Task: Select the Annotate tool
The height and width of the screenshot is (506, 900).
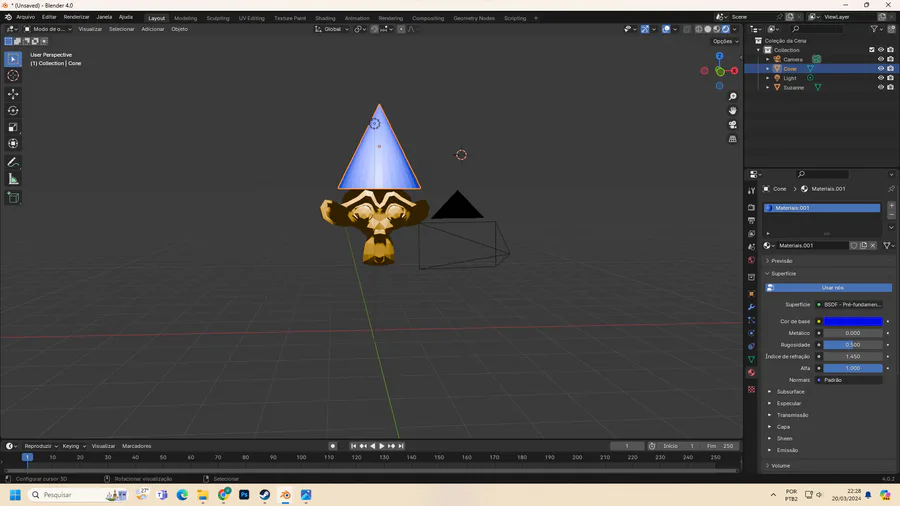Action: (x=13, y=162)
